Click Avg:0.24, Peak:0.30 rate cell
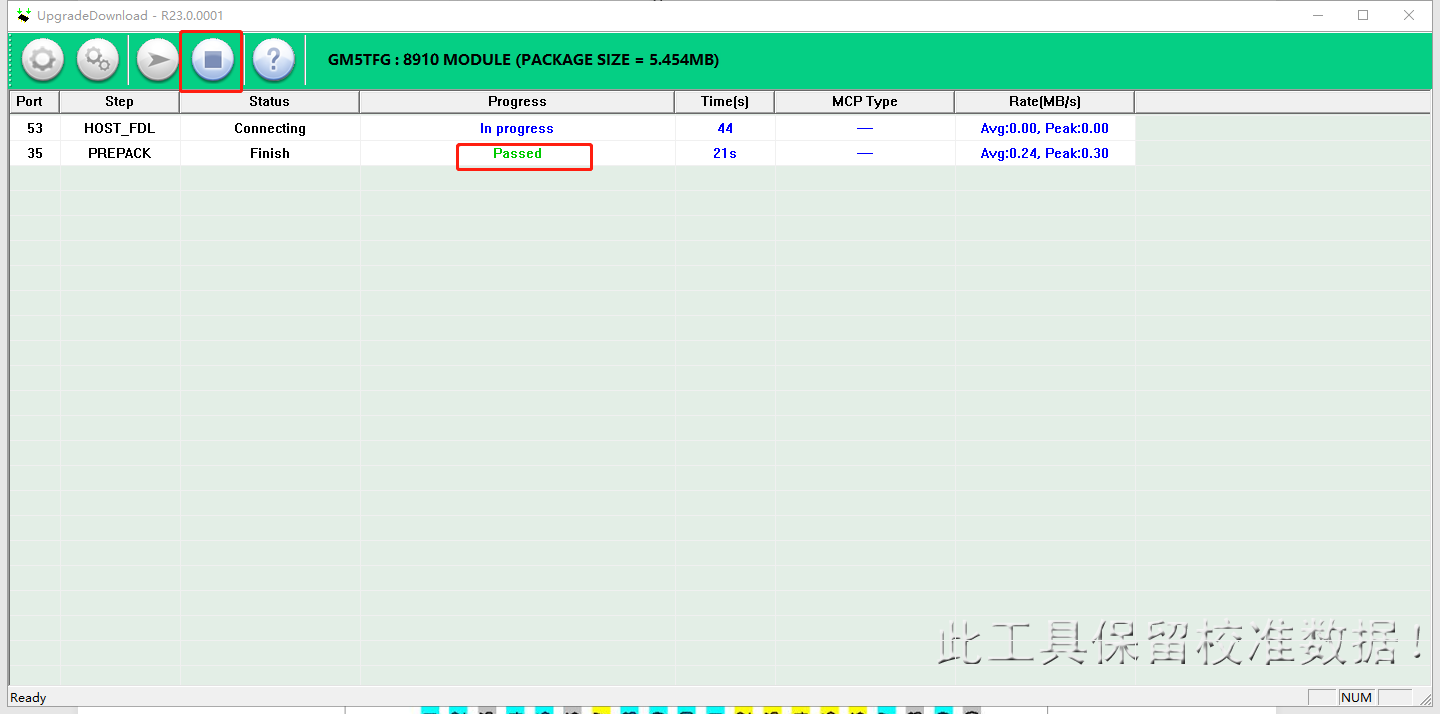The height and width of the screenshot is (714, 1440). [1045, 153]
